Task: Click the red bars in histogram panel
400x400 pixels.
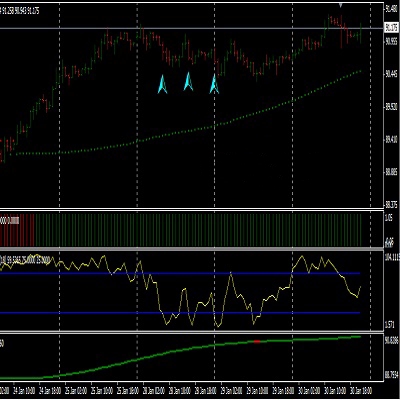Action: (17, 230)
